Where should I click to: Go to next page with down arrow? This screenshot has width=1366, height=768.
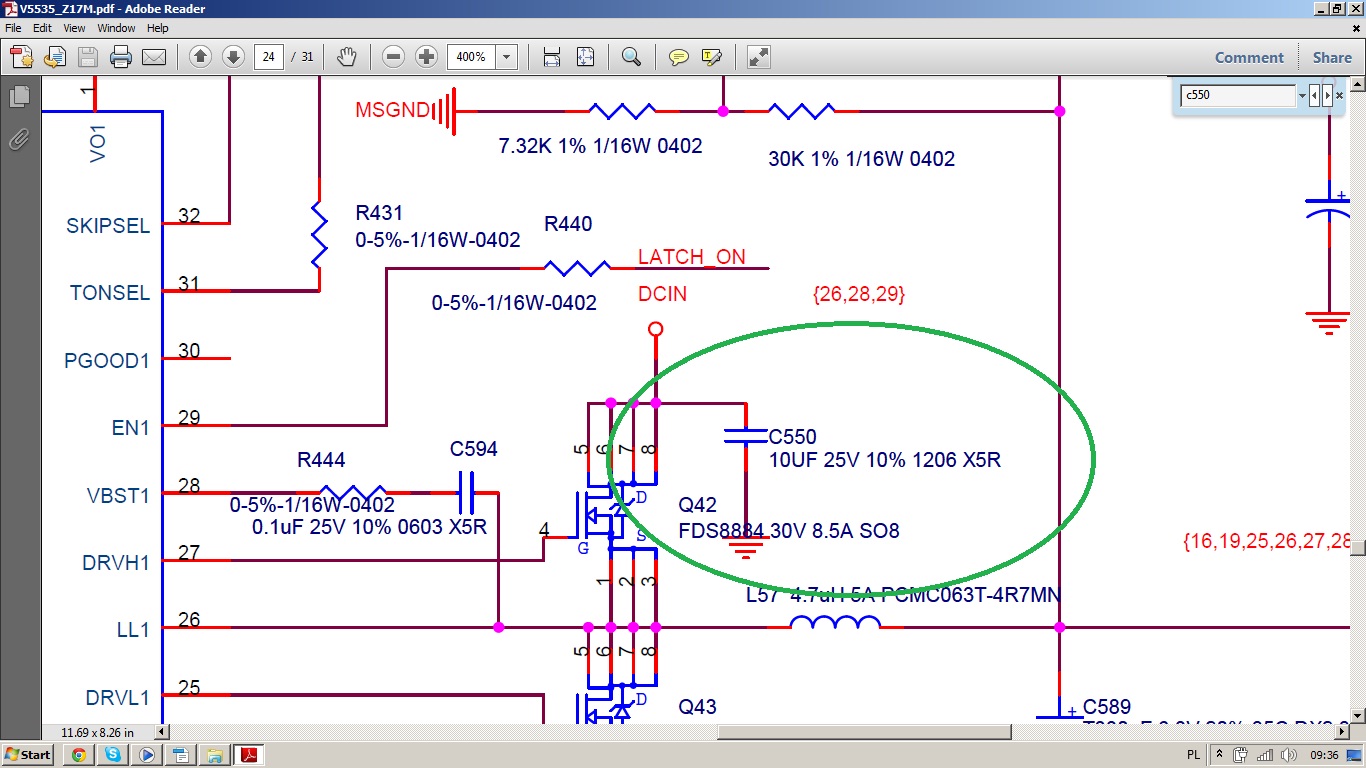pos(233,57)
